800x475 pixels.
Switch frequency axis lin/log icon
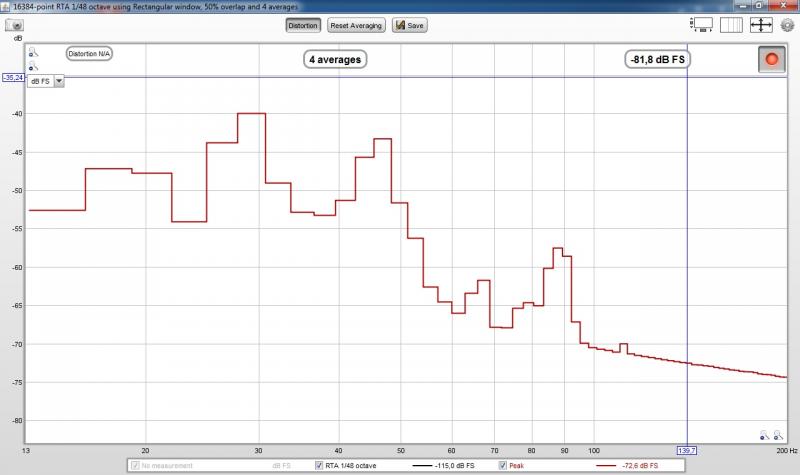(731, 24)
